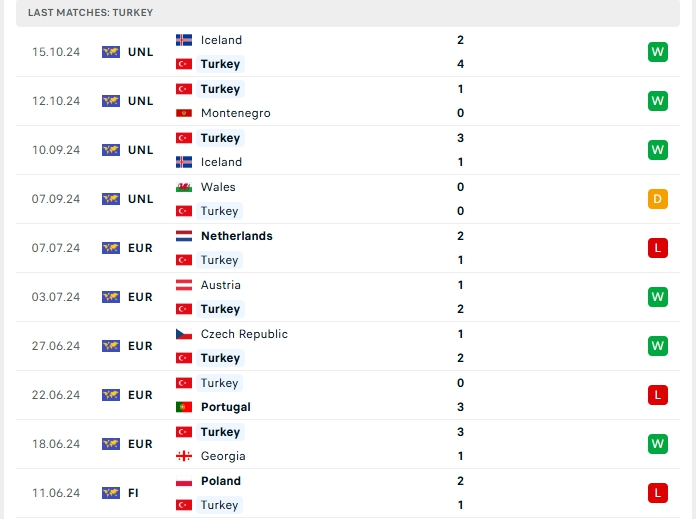Click the Montenegro flag icon
The height and width of the screenshot is (519, 696).
click(x=184, y=113)
